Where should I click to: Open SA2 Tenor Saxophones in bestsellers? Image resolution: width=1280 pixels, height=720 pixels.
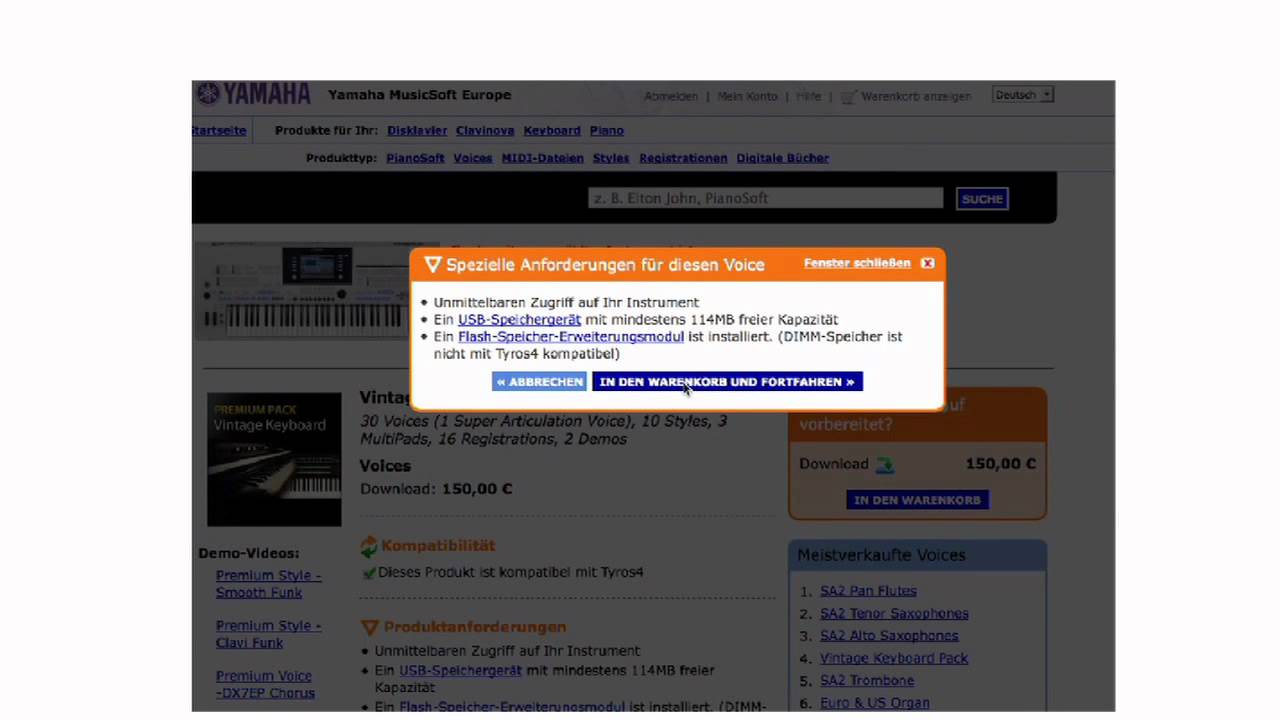(x=894, y=613)
